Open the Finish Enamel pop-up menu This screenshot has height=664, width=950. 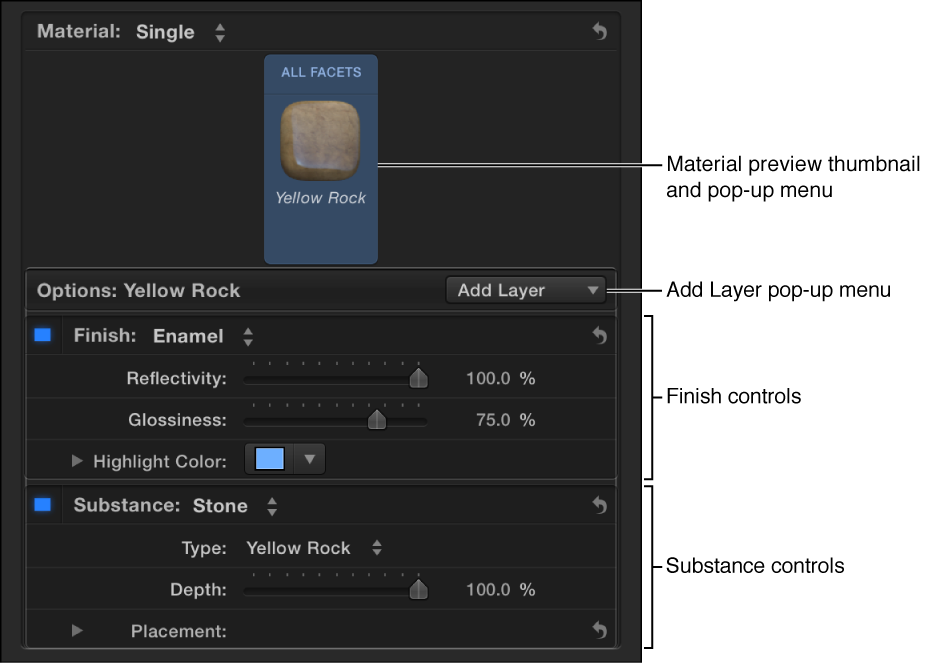coord(203,336)
